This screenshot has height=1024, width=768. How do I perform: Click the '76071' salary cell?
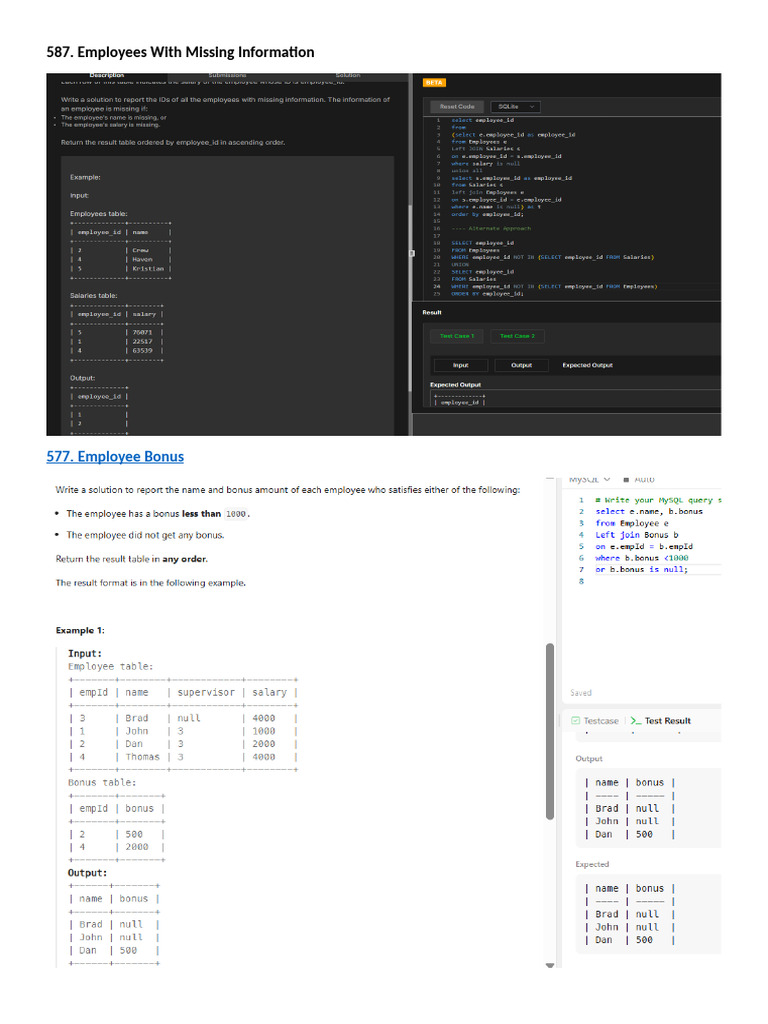pos(142,332)
